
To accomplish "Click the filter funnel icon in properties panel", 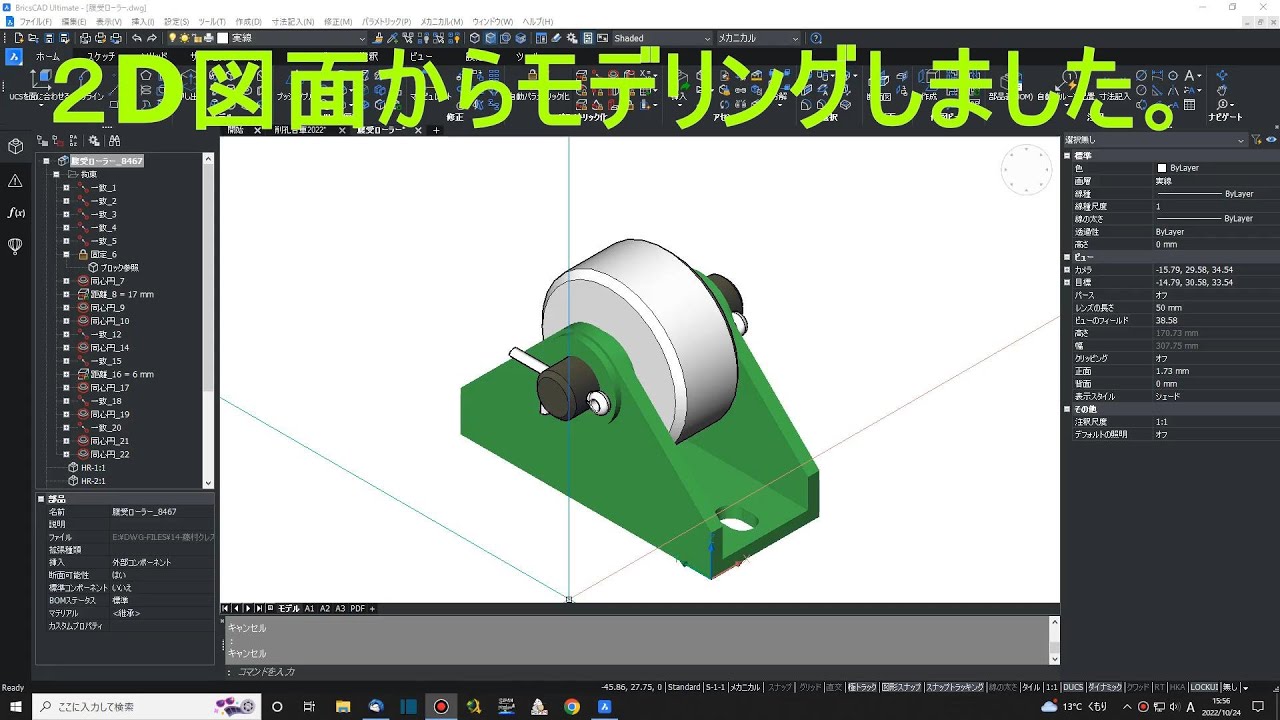I will tap(1257, 141).
